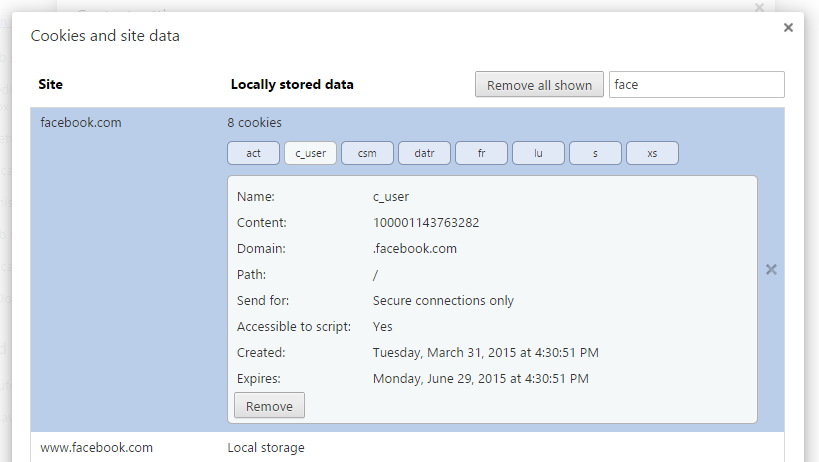Select the act cookie chip
Viewport: 819px width, 462px height.
(x=253, y=153)
